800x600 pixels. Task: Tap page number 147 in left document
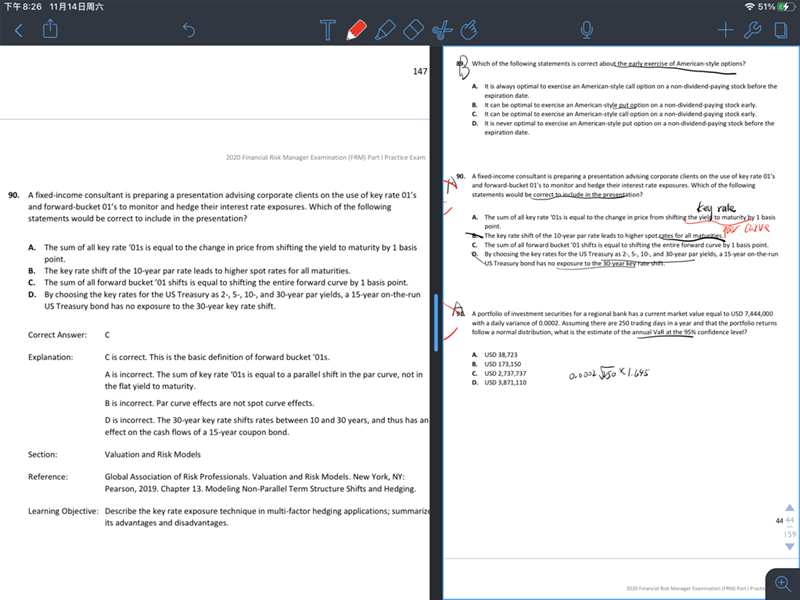click(420, 71)
